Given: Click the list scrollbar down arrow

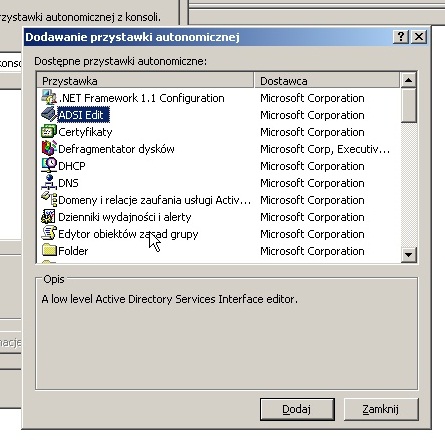Looking at the screenshot, I should [408, 255].
